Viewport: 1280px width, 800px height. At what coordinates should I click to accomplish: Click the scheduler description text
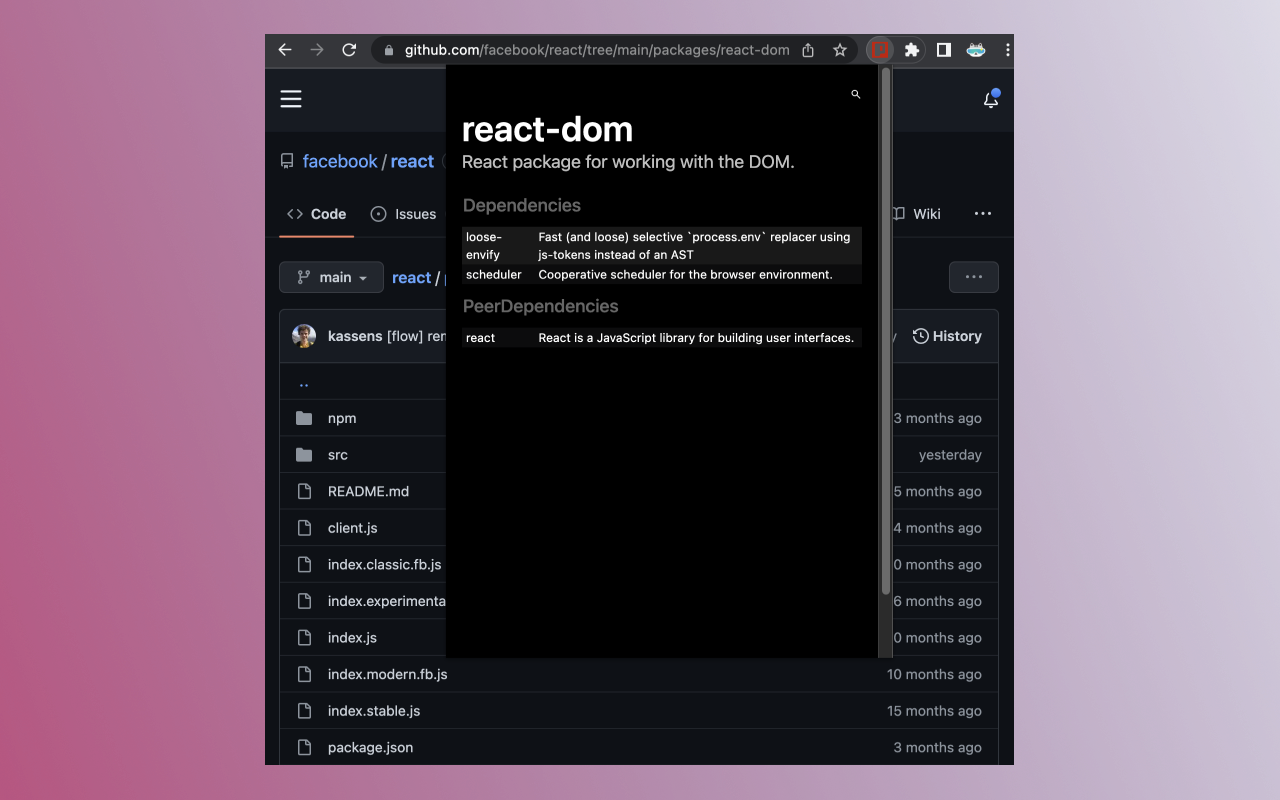point(685,274)
